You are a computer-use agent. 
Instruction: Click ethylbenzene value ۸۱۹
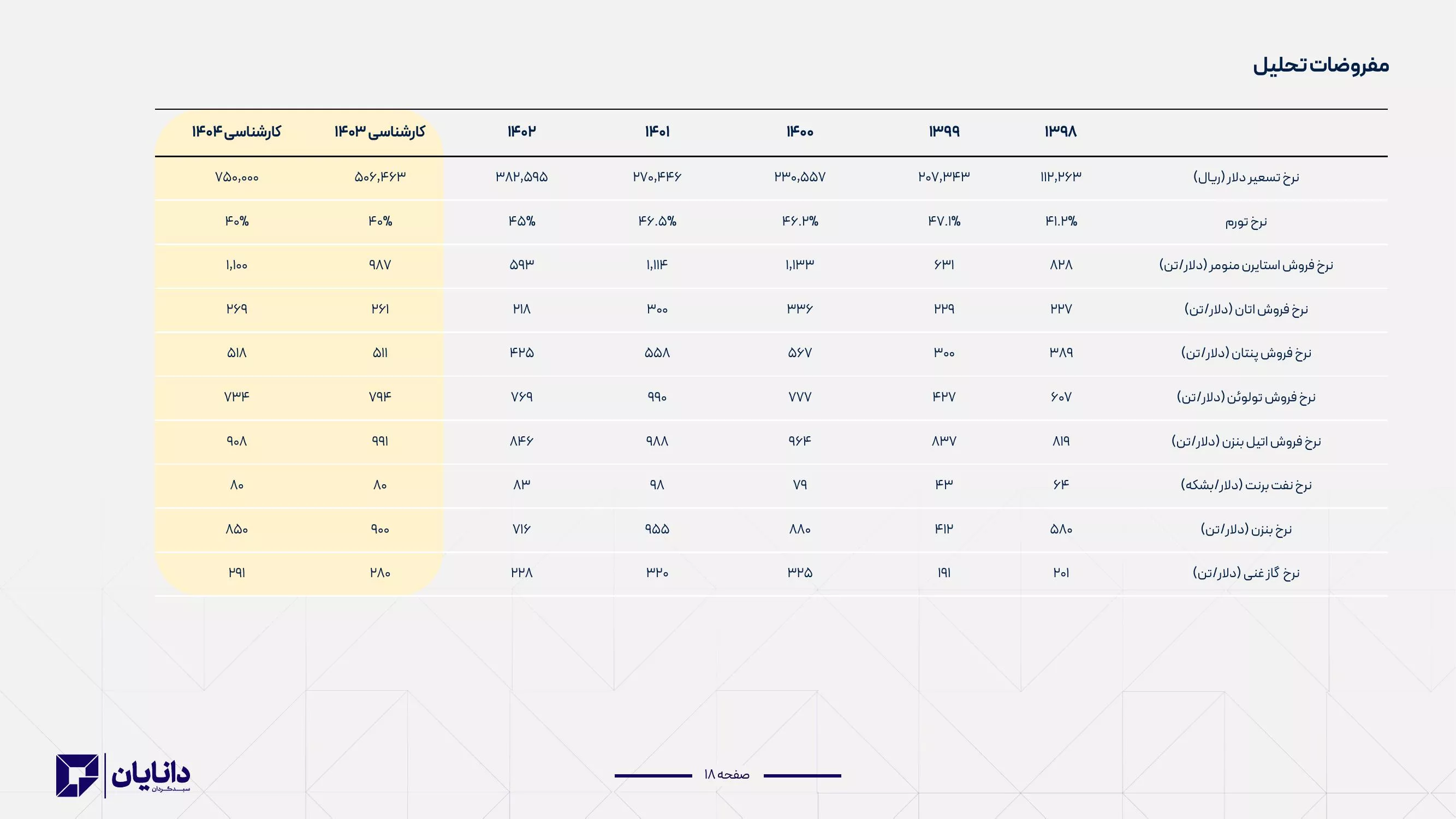tap(1061, 440)
